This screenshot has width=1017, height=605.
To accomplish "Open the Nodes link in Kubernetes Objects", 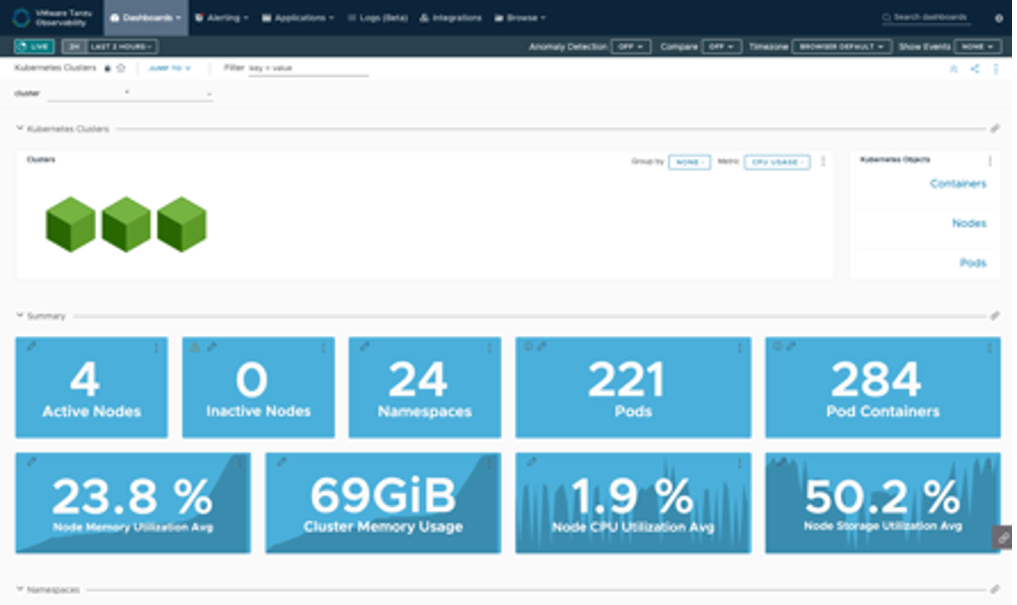I will (968, 224).
